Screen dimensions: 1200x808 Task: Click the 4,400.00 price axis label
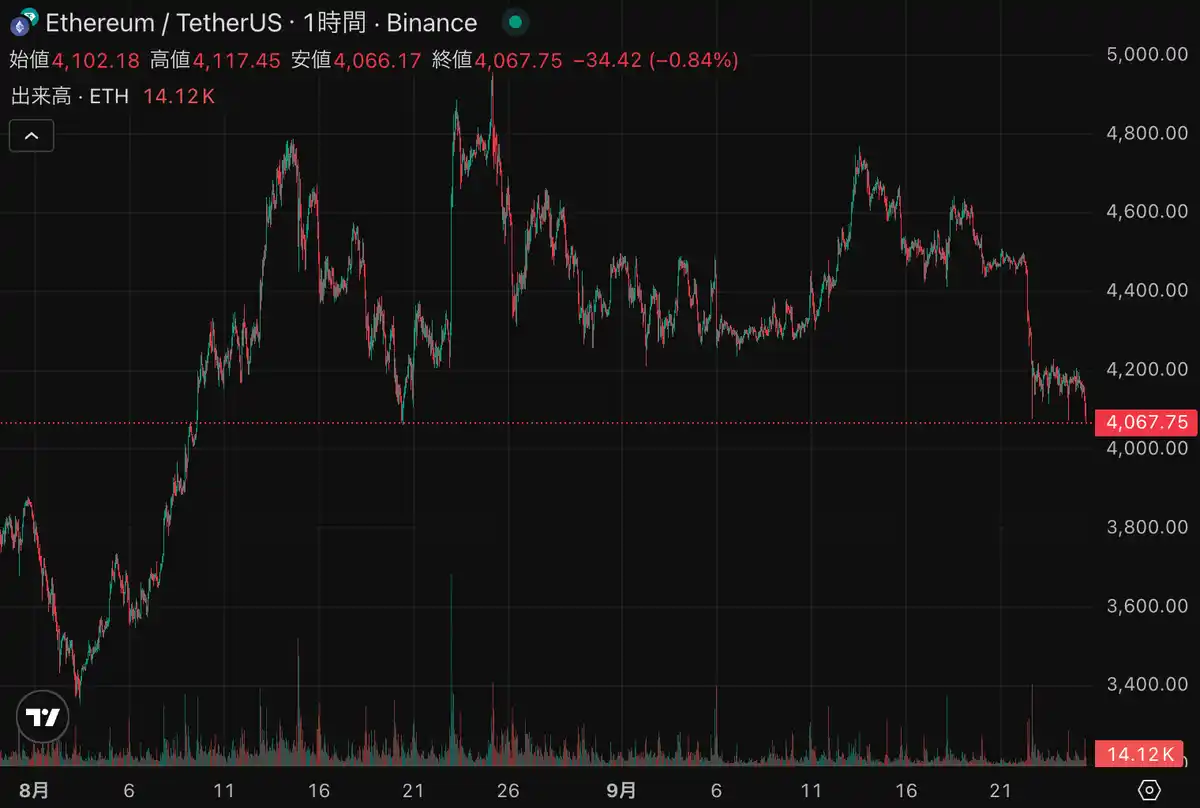coord(1146,291)
